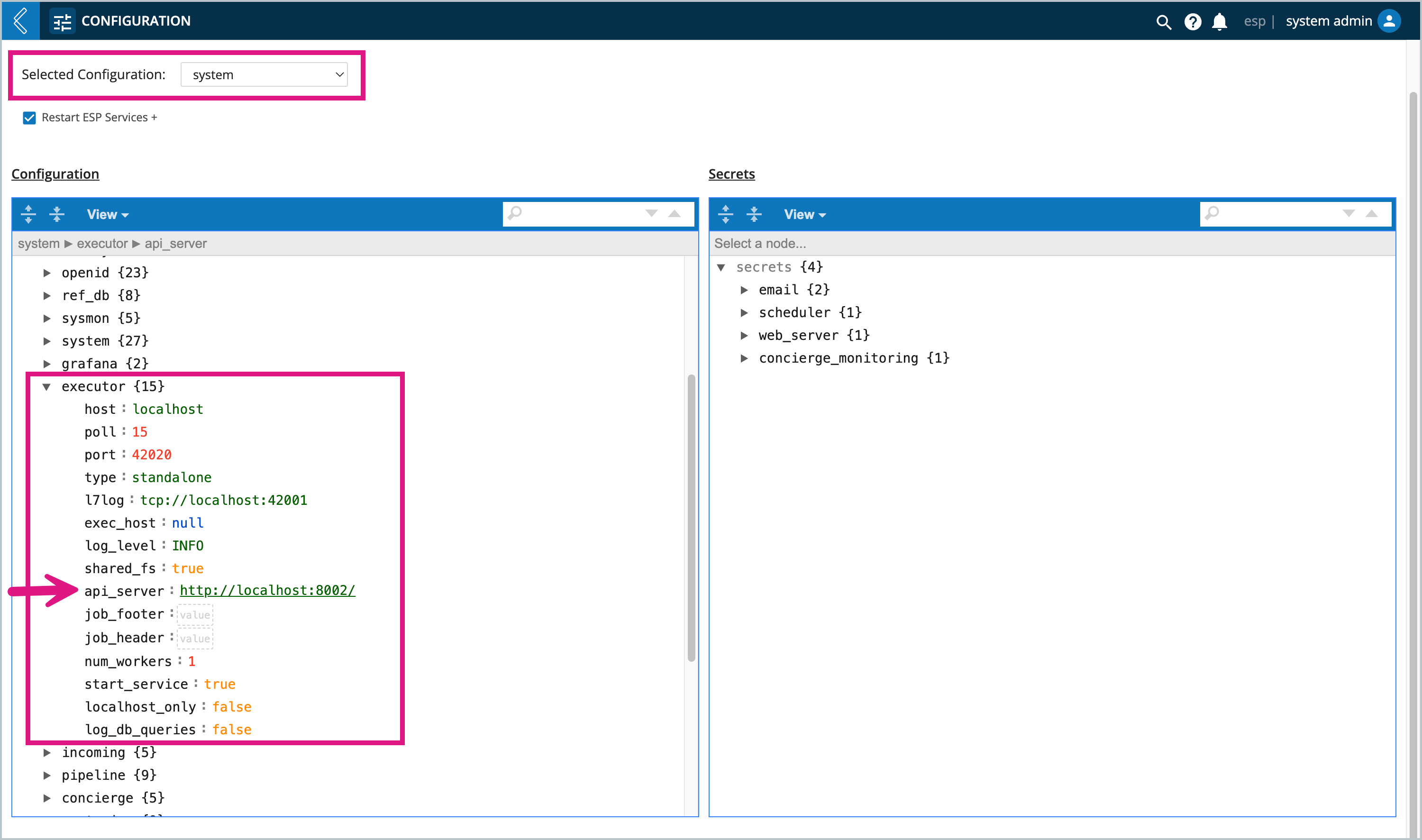
Task: Open the Selected Configuration dropdown
Action: click(264, 75)
